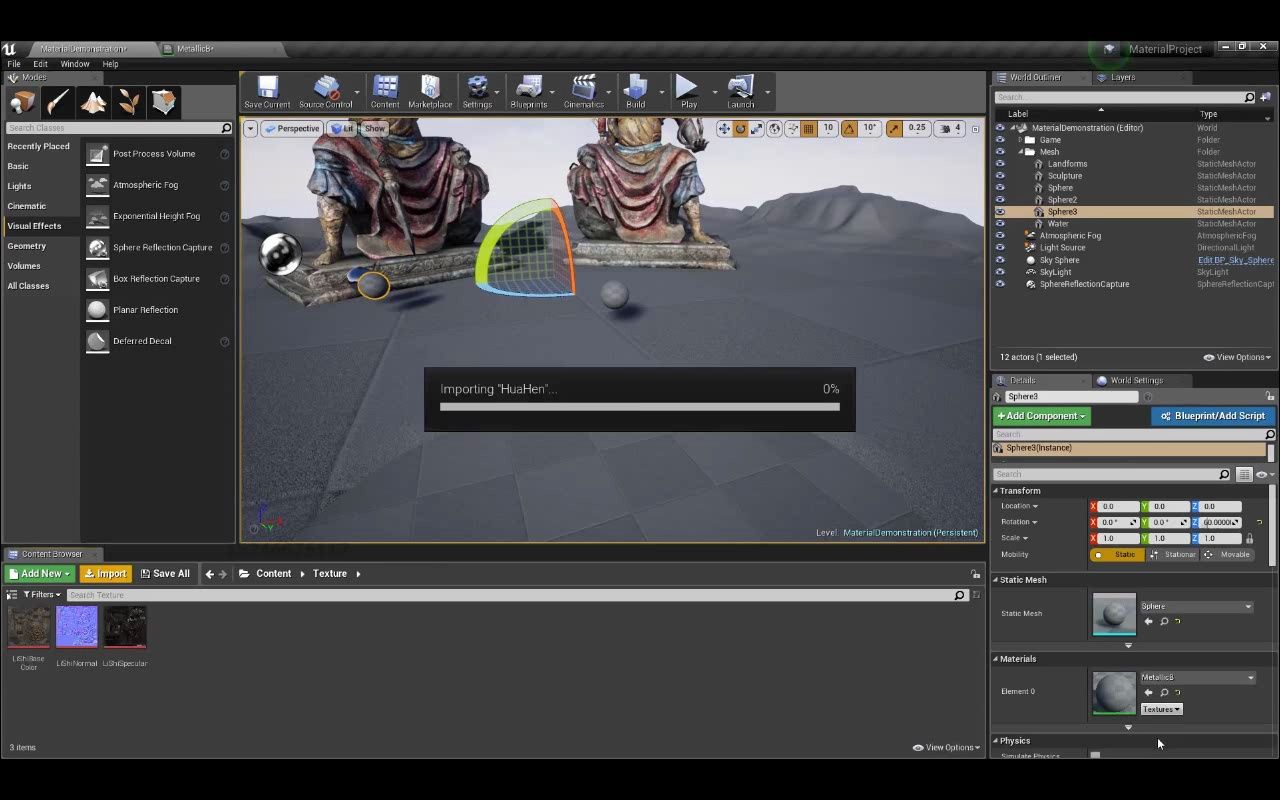Open the Window menu
Image resolution: width=1280 pixels, height=800 pixels.
click(75, 64)
